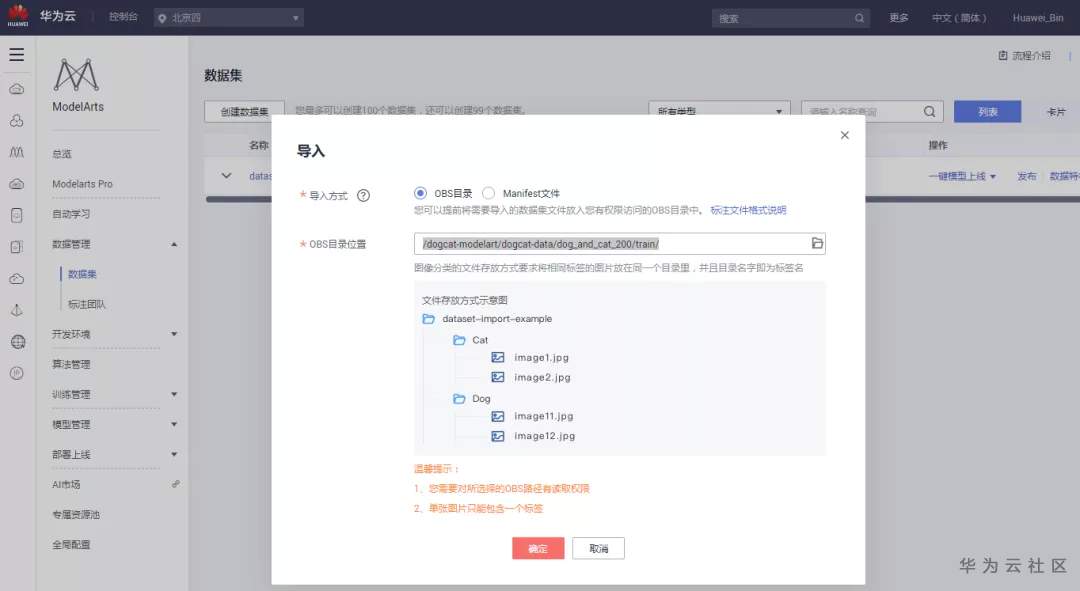The image size is (1080, 591).
Task: Click the 流程介绍 document icon
Action: point(1003,55)
